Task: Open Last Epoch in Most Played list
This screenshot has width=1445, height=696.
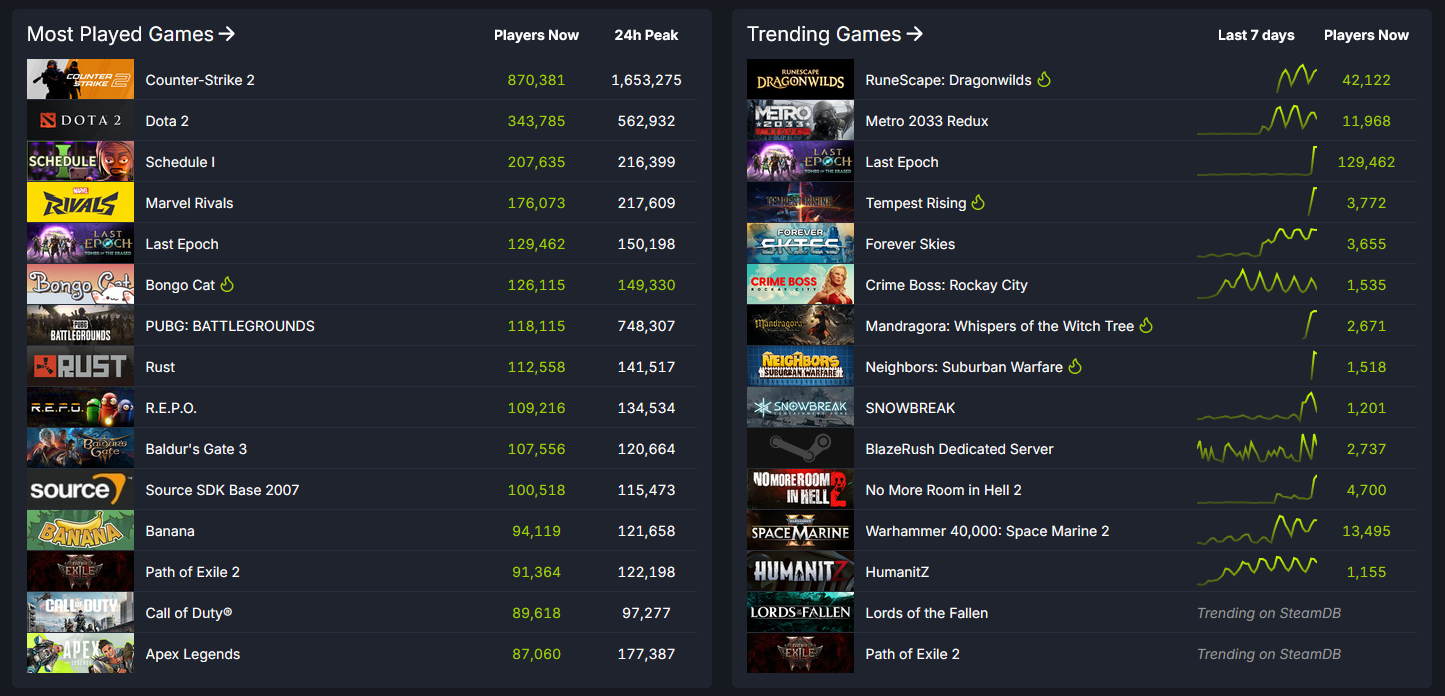Action: 182,244
